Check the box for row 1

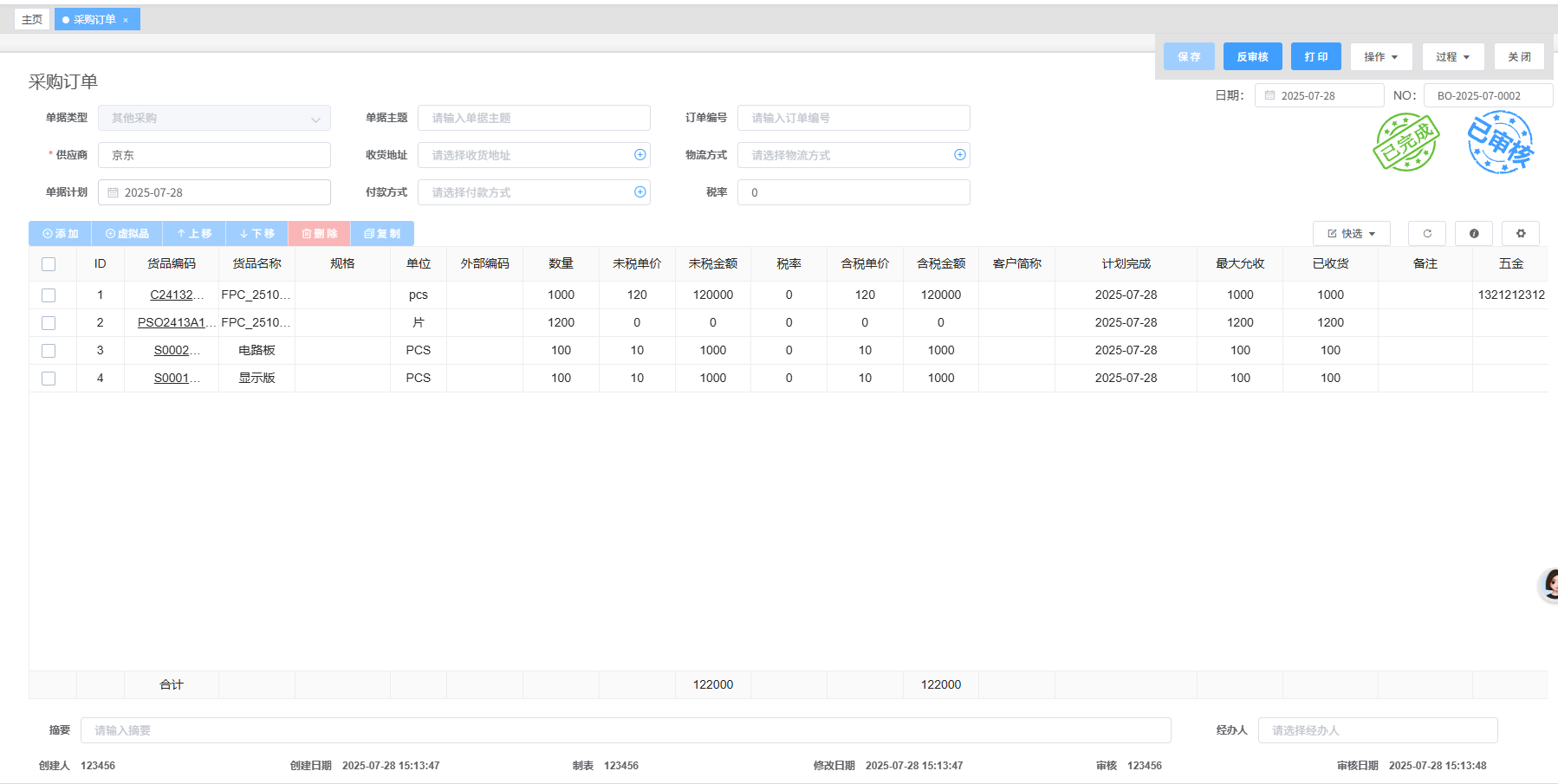pyautogui.click(x=49, y=295)
